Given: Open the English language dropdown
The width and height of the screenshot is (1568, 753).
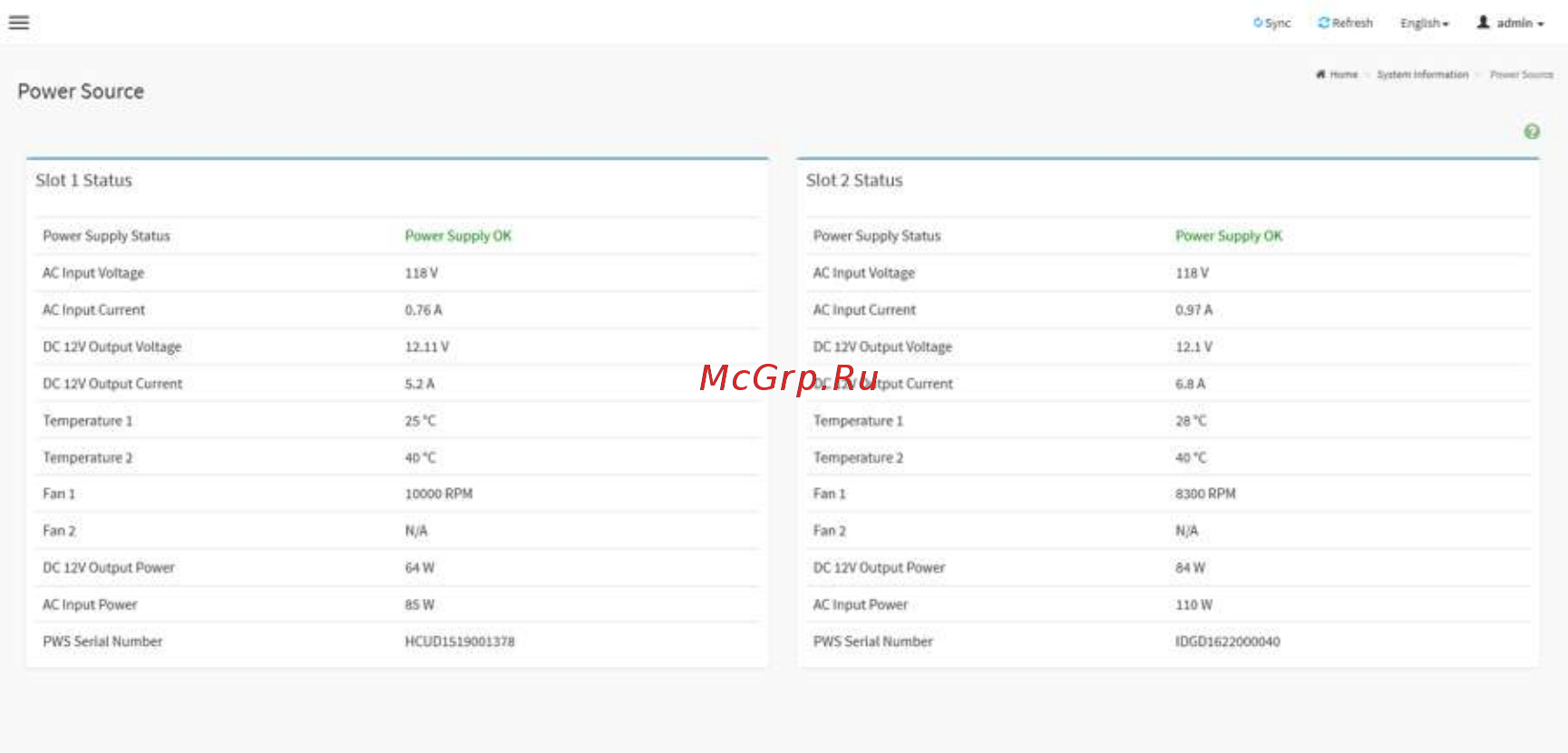Looking at the screenshot, I should pyautogui.click(x=1424, y=23).
